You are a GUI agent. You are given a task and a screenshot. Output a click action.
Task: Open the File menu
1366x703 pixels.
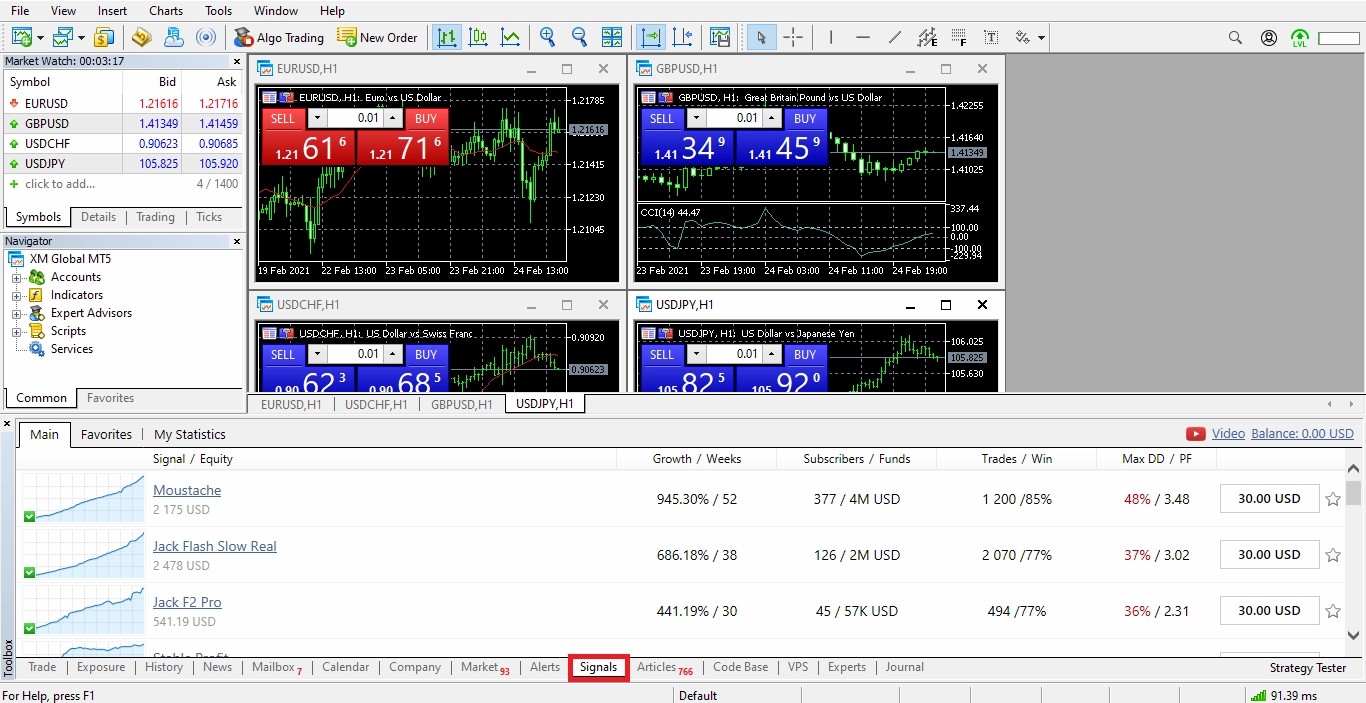(20, 11)
